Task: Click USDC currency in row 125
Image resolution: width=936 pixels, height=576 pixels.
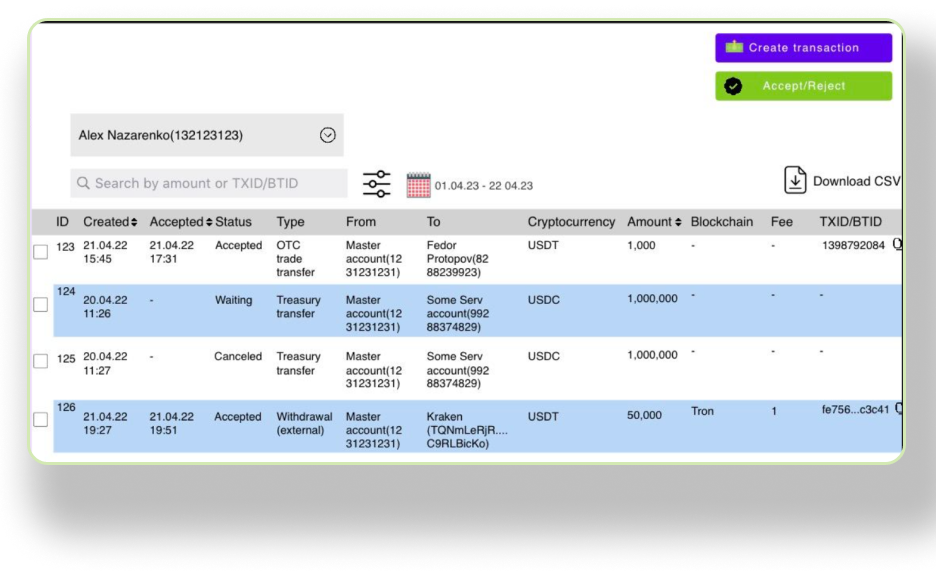Action: click(543, 356)
